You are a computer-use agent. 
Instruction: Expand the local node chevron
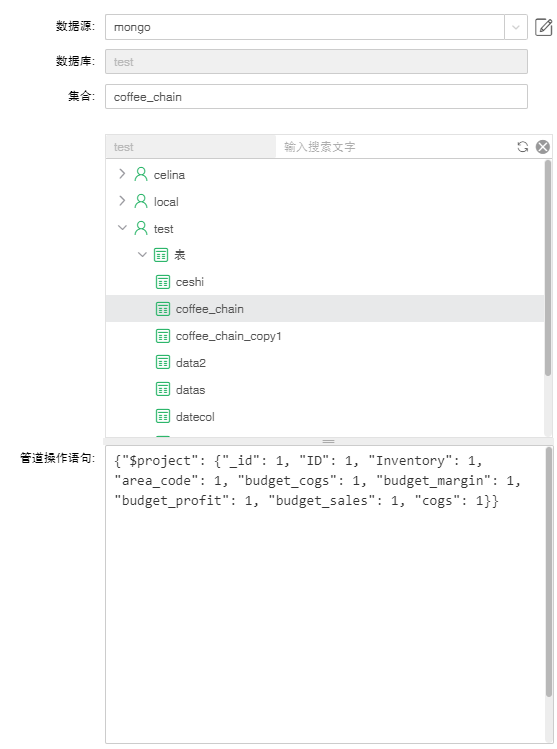pyautogui.click(x=122, y=201)
